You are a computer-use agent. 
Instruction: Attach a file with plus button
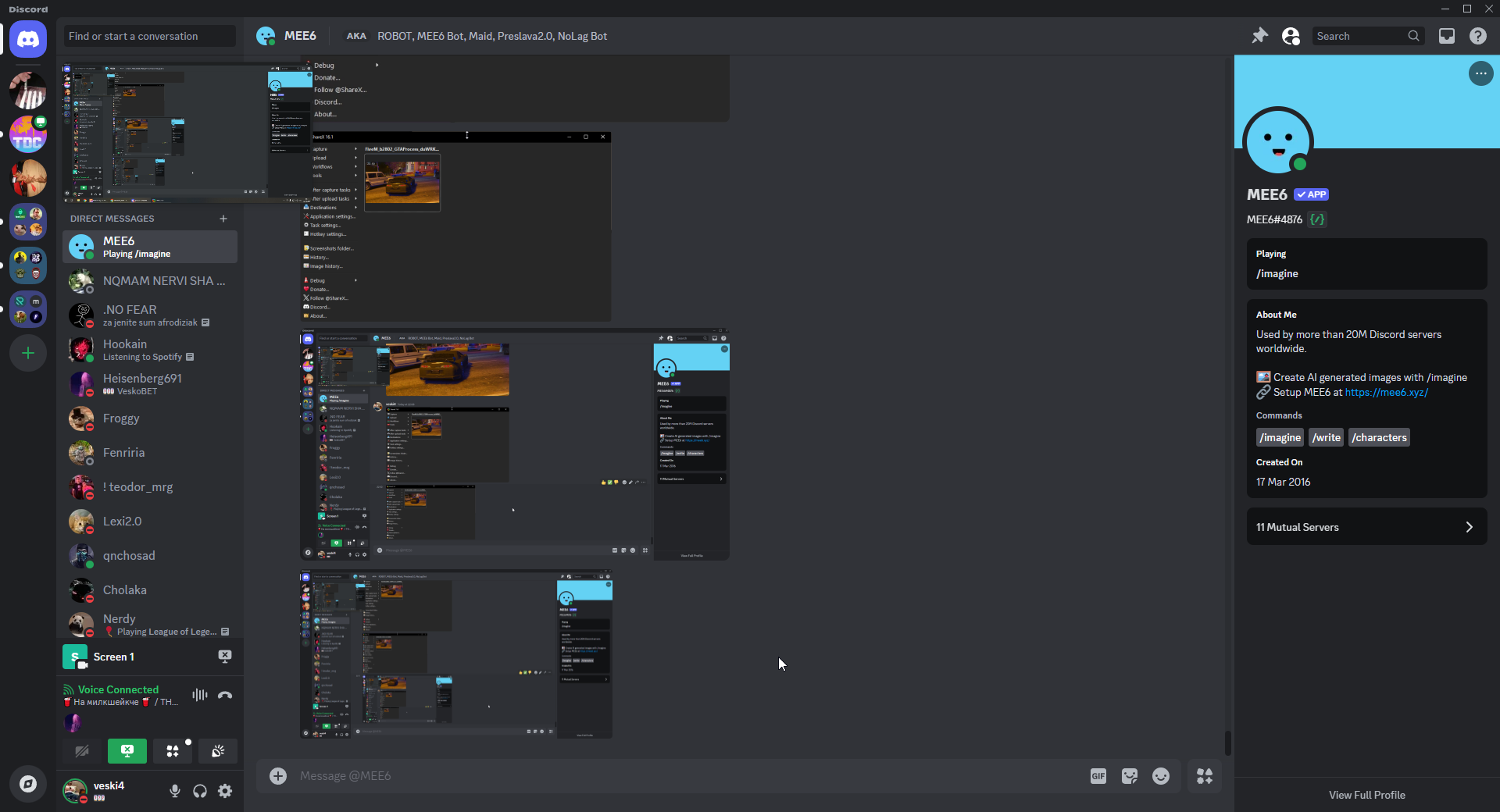278,776
